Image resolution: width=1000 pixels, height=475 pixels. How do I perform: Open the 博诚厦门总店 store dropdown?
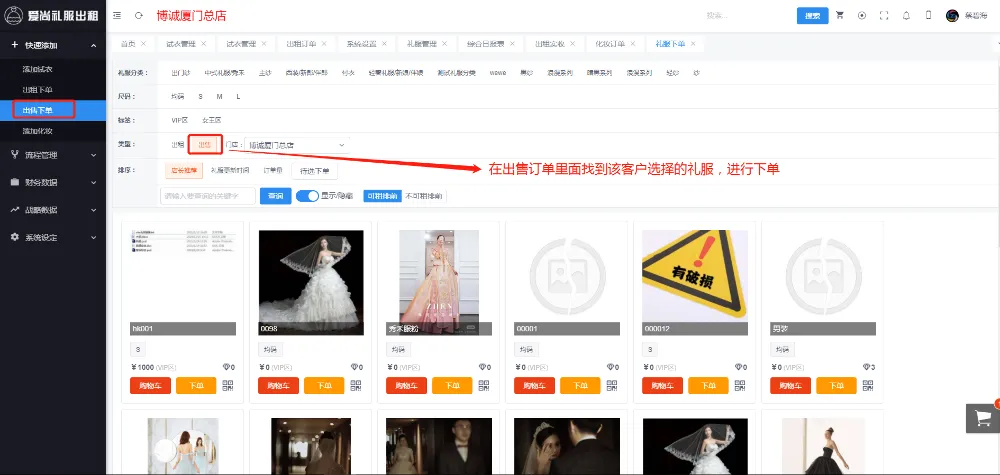(296, 146)
